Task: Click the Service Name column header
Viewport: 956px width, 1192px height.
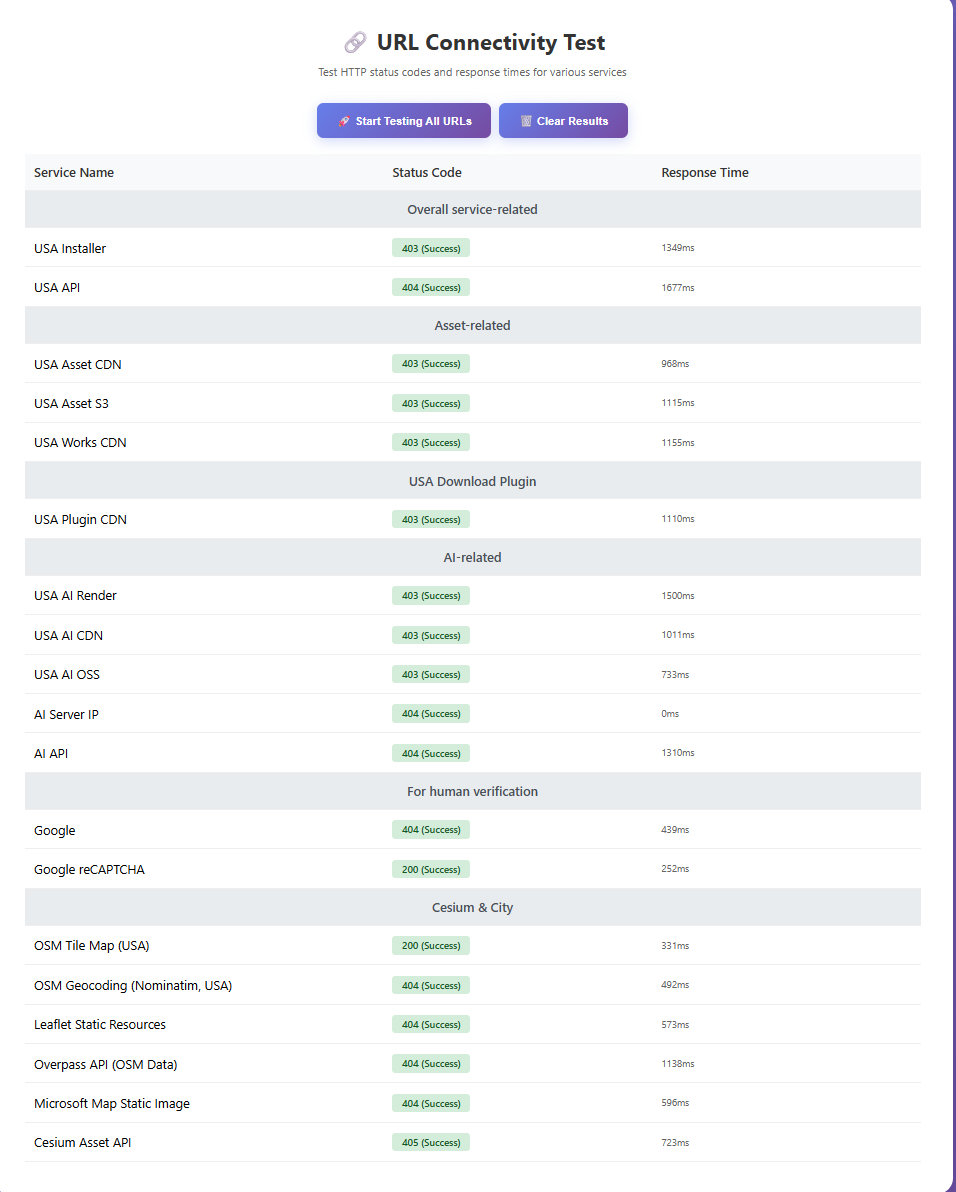Action: pyautogui.click(x=74, y=172)
